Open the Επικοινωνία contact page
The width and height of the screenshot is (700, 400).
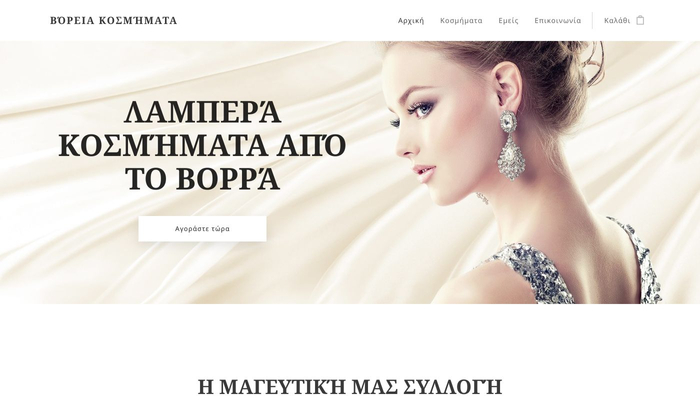558,21
